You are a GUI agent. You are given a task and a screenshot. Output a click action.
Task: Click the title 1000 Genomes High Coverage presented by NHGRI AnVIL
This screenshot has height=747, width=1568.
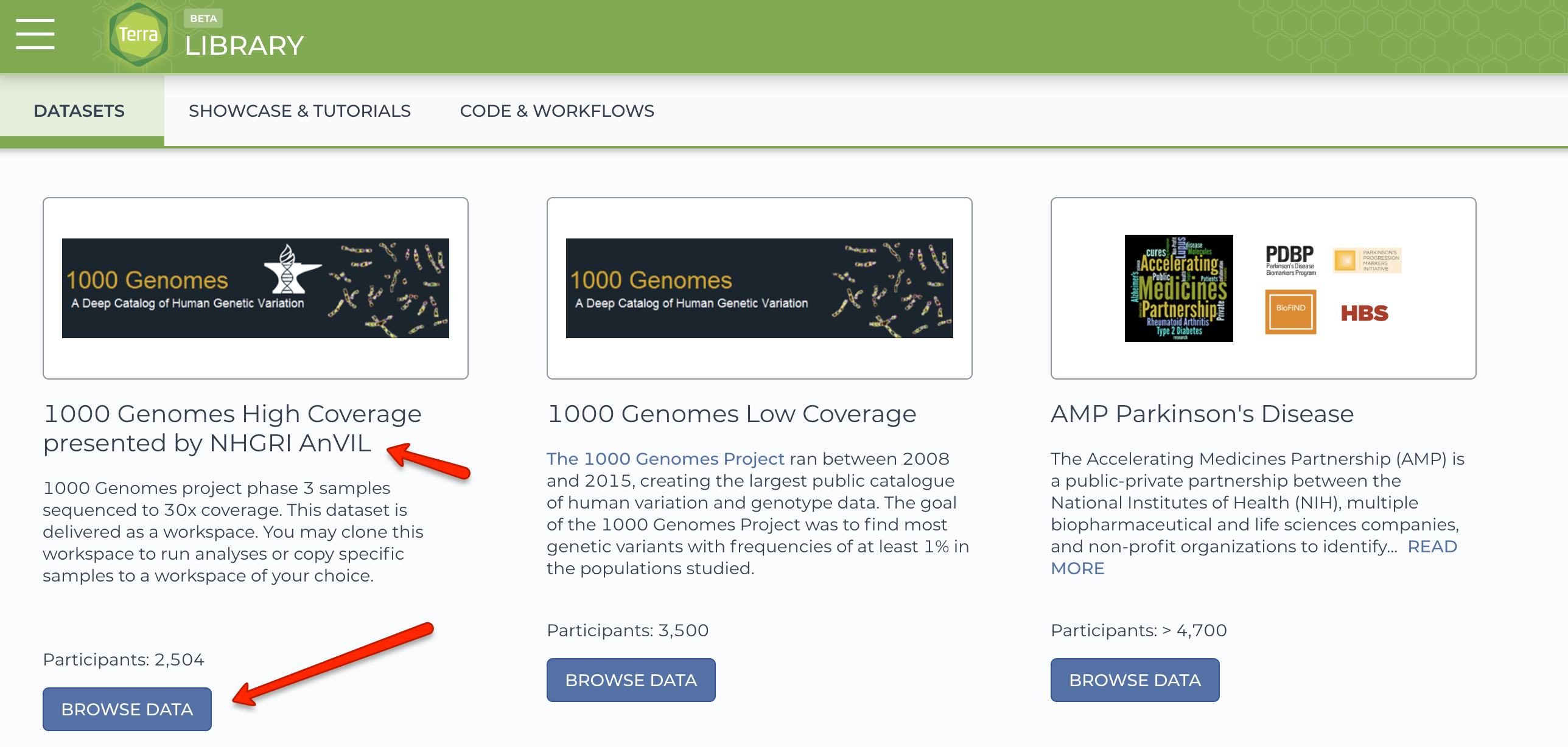(x=233, y=428)
